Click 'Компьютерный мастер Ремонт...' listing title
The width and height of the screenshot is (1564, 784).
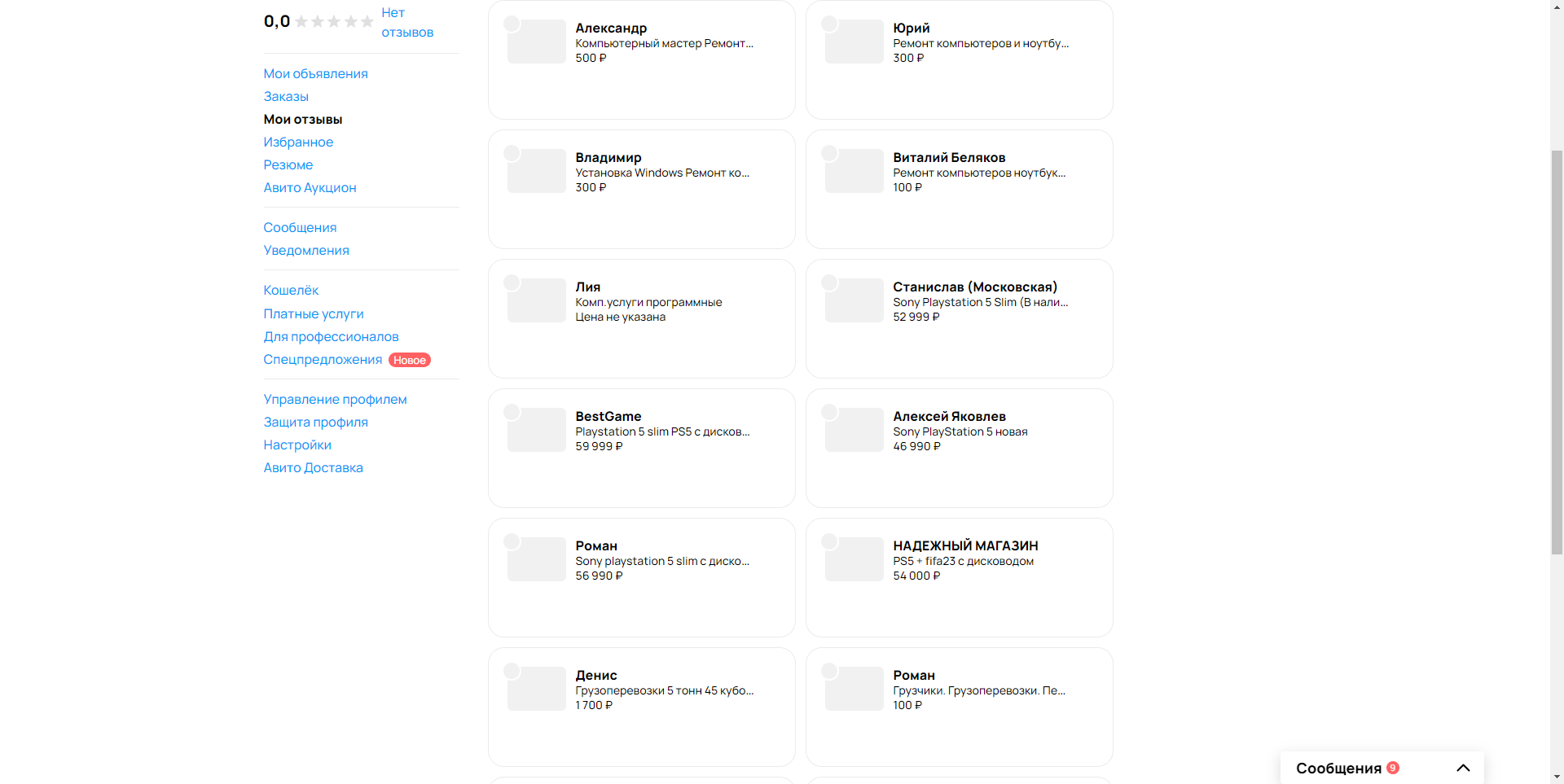coord(665,44)
